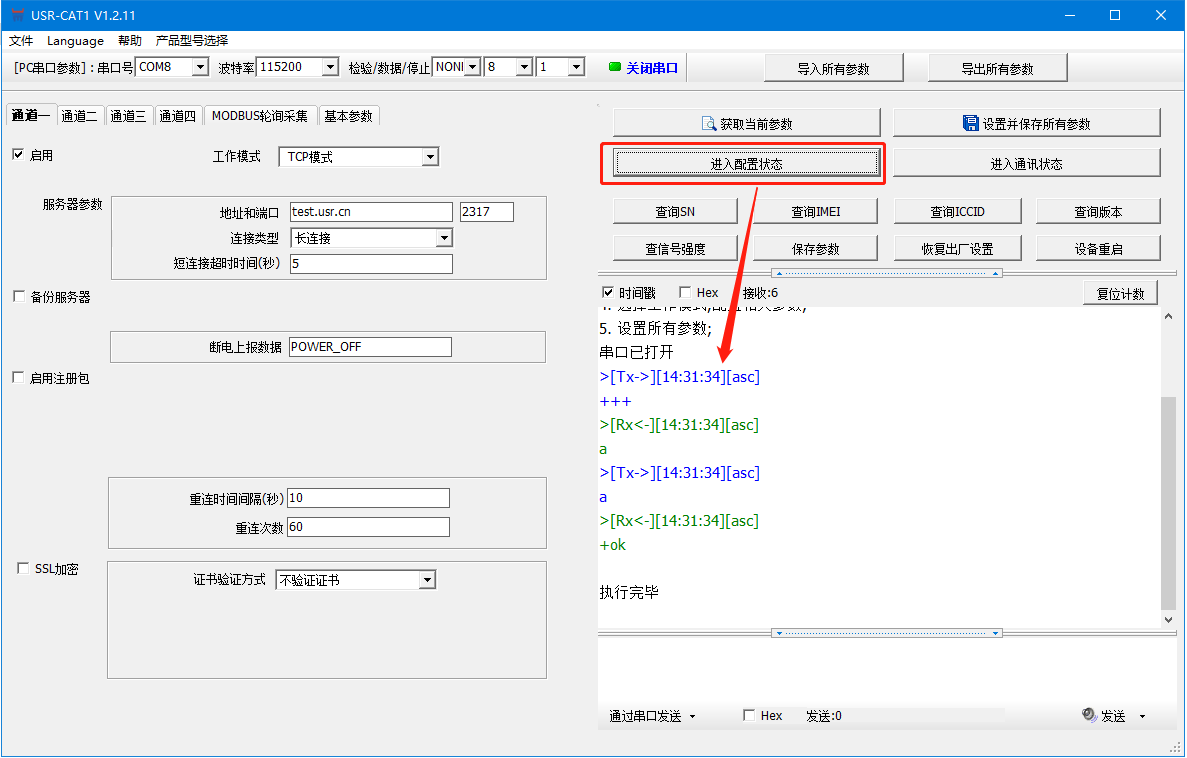The image size is (1187, 758).
Task: Open the 工作模式 TCP模式 dropdown
Action: point(430,157)
